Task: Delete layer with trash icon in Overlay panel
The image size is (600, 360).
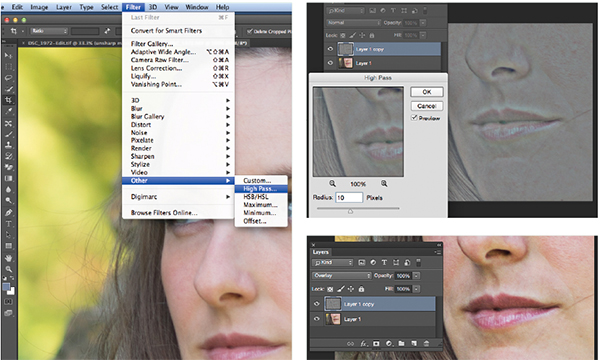Action: (426, 344)
